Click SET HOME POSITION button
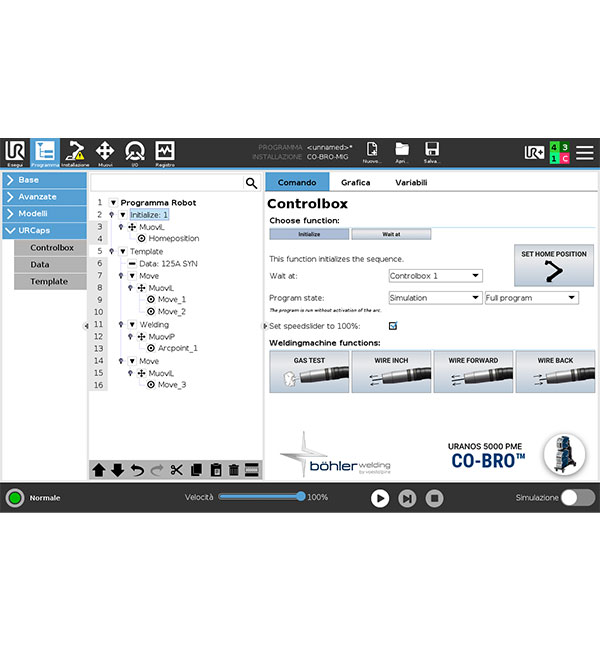Screen dimensions: 600x650 coord(554,265)
